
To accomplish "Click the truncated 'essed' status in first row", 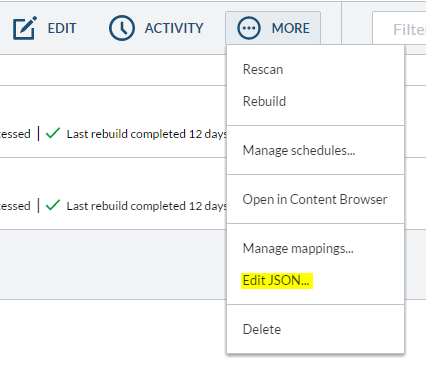I will point(15,134).
